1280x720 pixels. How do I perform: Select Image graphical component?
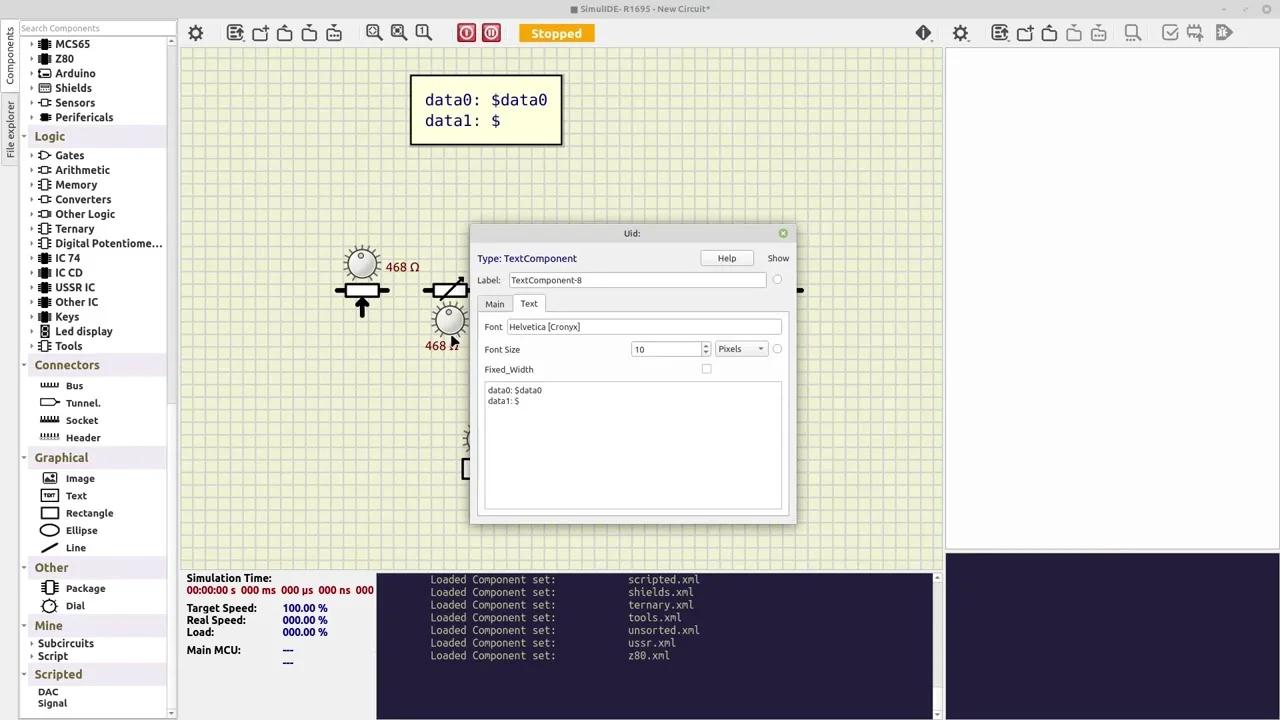point(80,478)
